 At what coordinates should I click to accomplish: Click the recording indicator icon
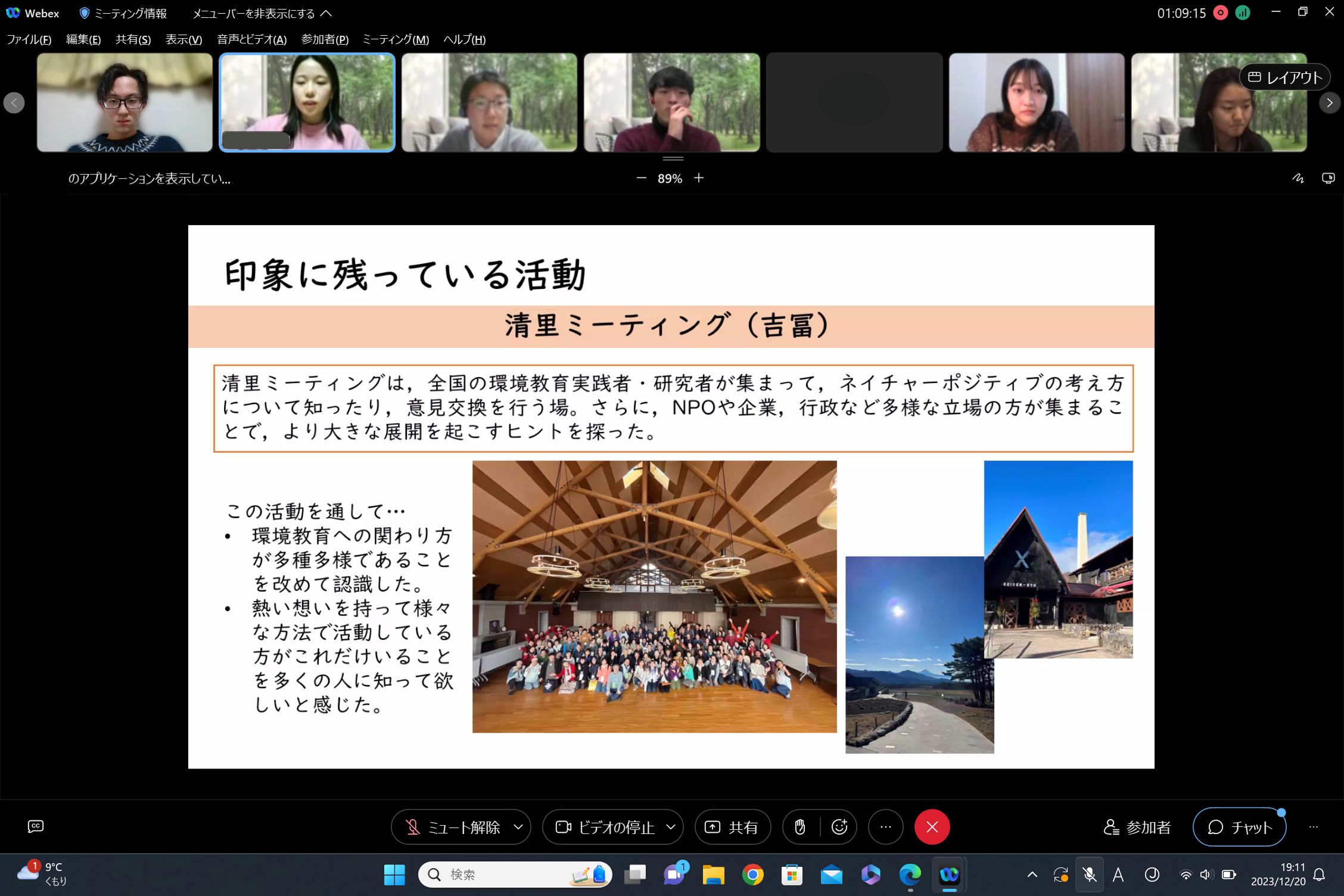pyautogui.click(x=1220, y=13)
